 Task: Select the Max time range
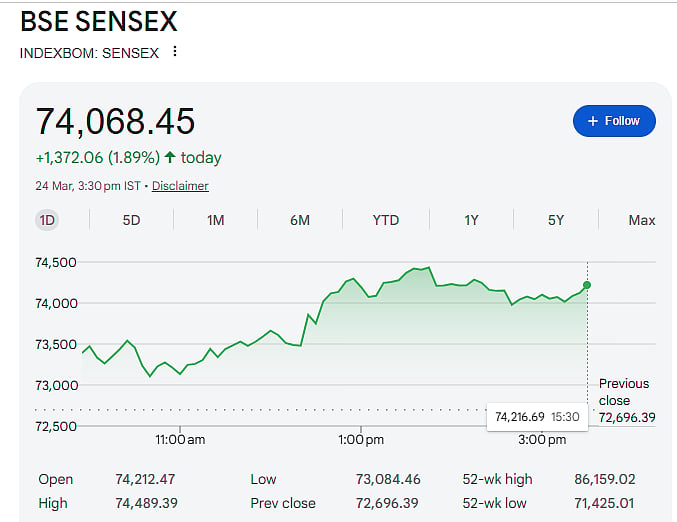[642, 220]
